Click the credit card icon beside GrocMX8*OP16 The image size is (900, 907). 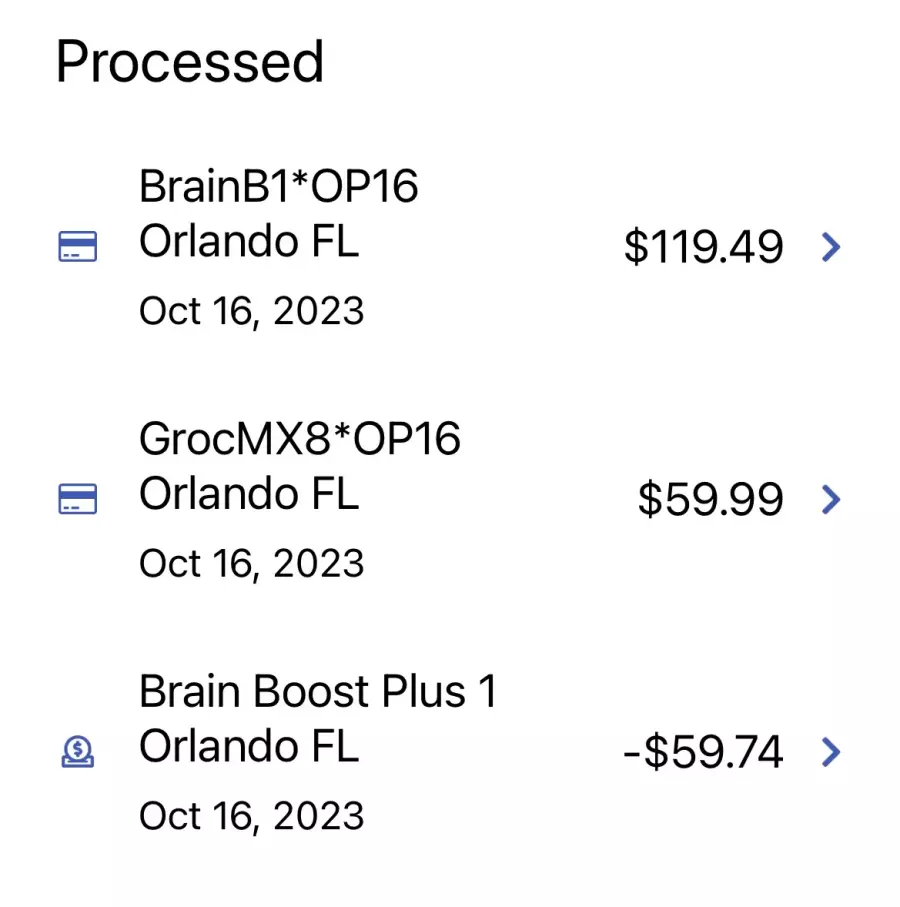[x=78, y=499]
